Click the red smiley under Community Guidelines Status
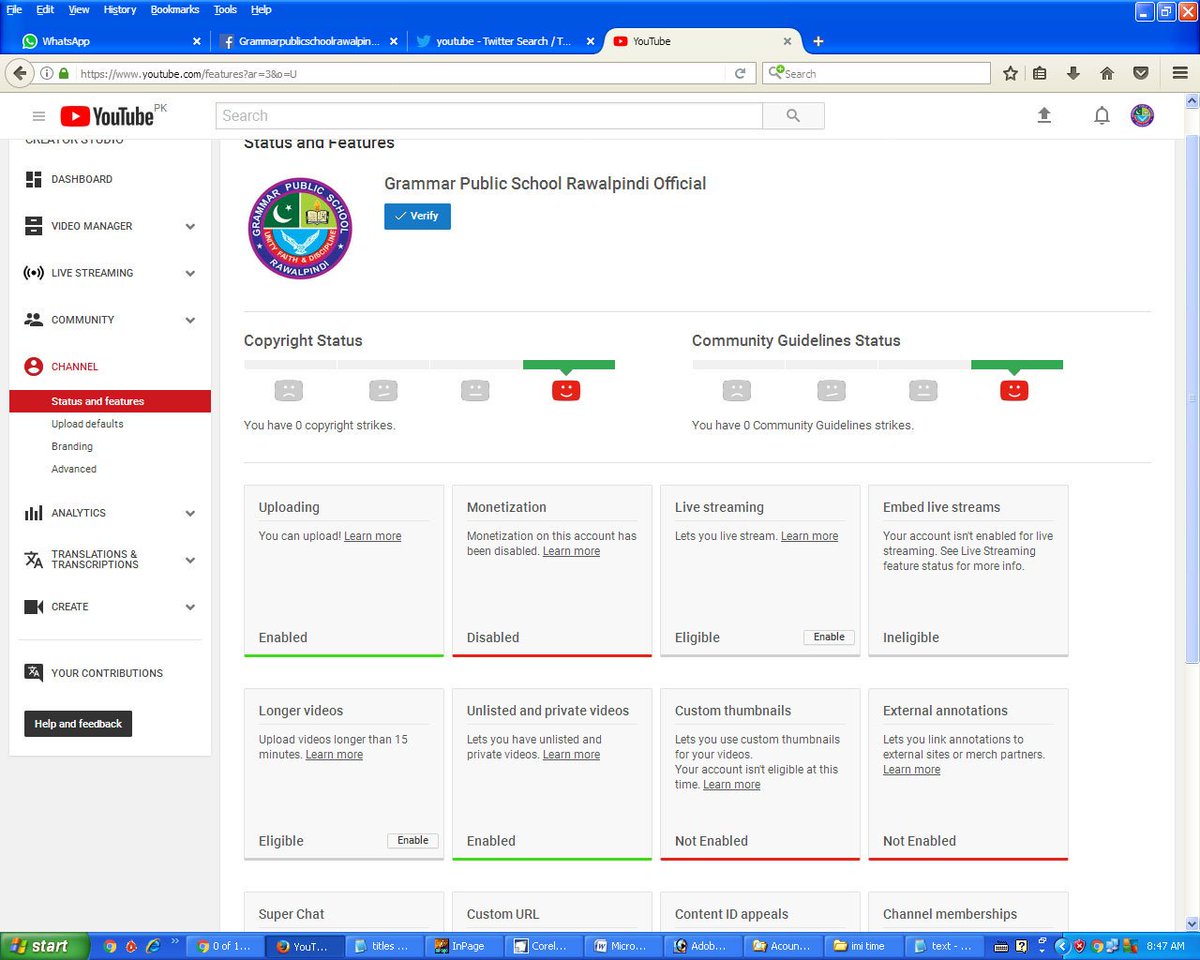 pyautogui.click(x=1014, y=390)
